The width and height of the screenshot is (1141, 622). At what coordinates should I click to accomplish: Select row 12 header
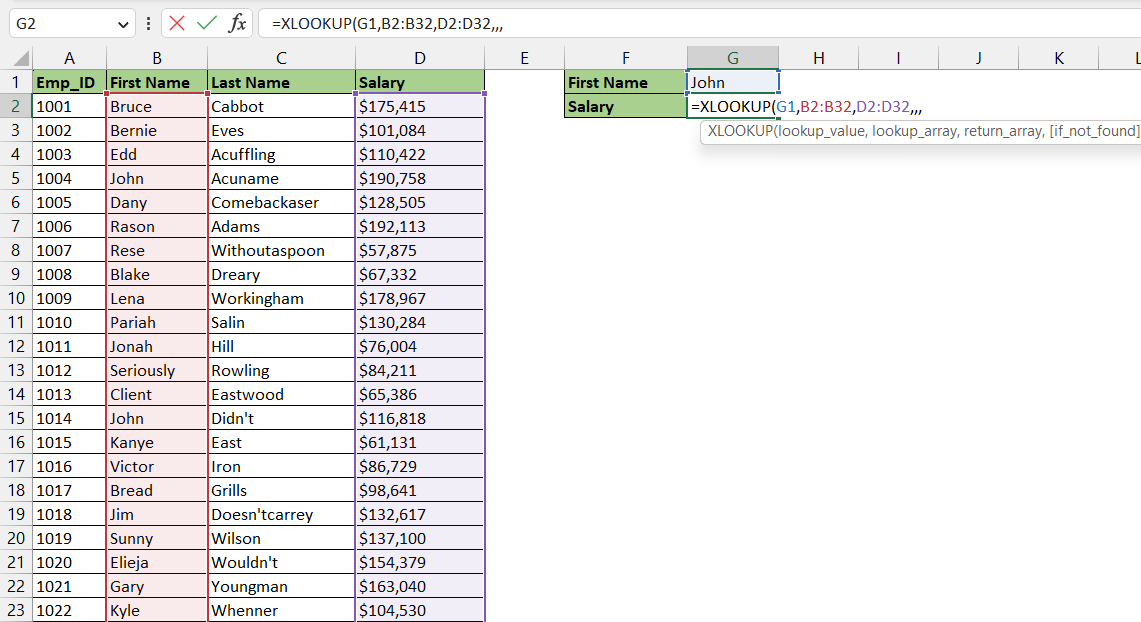[15, 346]
